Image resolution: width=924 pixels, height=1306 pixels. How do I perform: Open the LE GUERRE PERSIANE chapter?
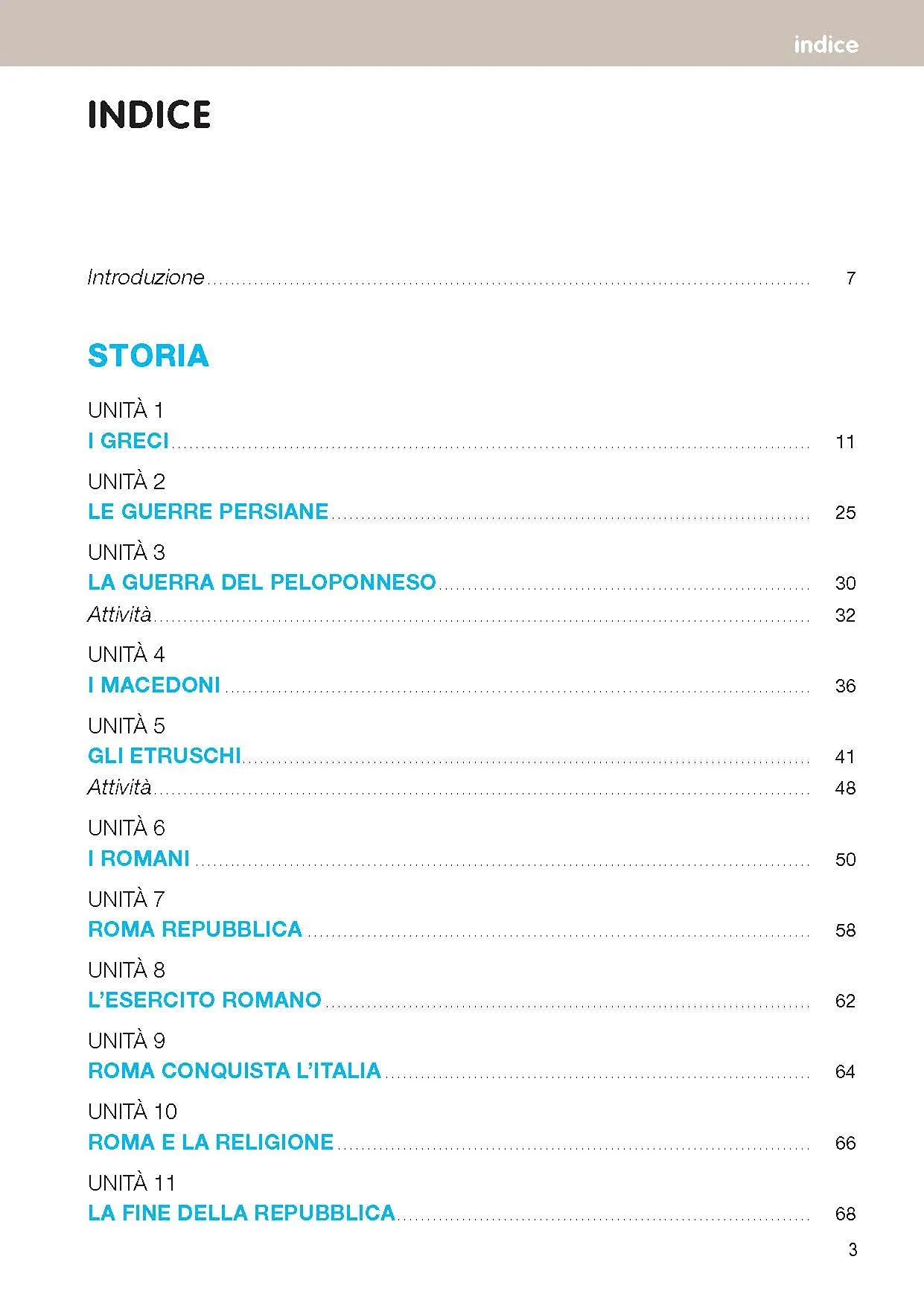(208, 512)
